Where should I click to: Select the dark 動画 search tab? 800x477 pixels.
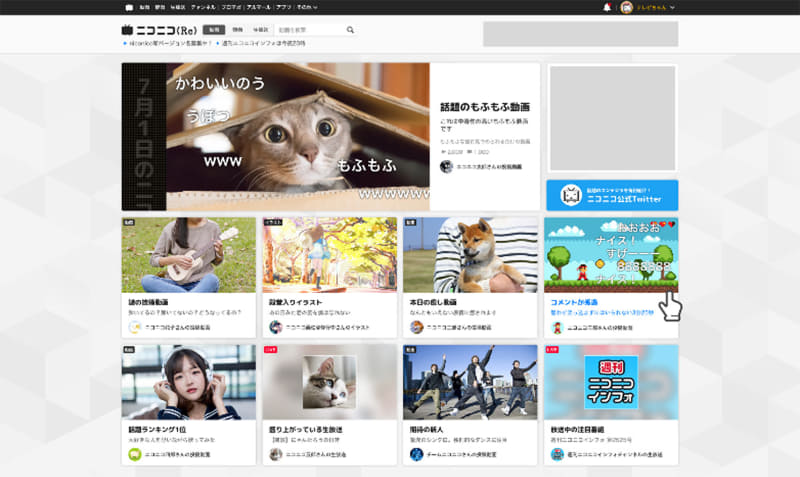pyautogui.click(x=214, y=30)
